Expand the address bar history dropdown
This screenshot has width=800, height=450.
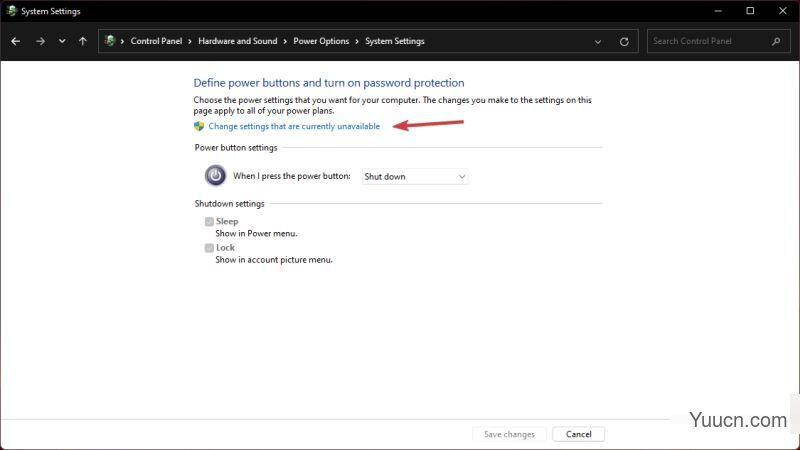click(597, 42)
